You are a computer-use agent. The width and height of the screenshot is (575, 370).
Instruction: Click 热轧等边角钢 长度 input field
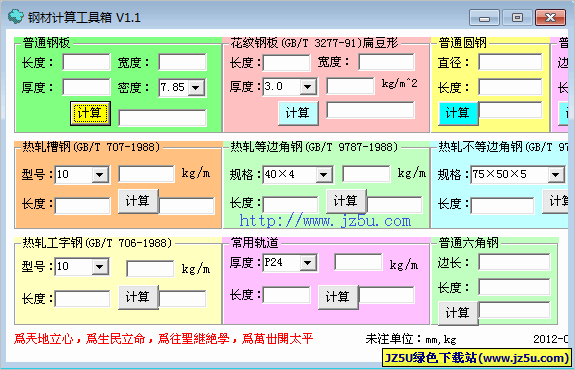point(290,205)
